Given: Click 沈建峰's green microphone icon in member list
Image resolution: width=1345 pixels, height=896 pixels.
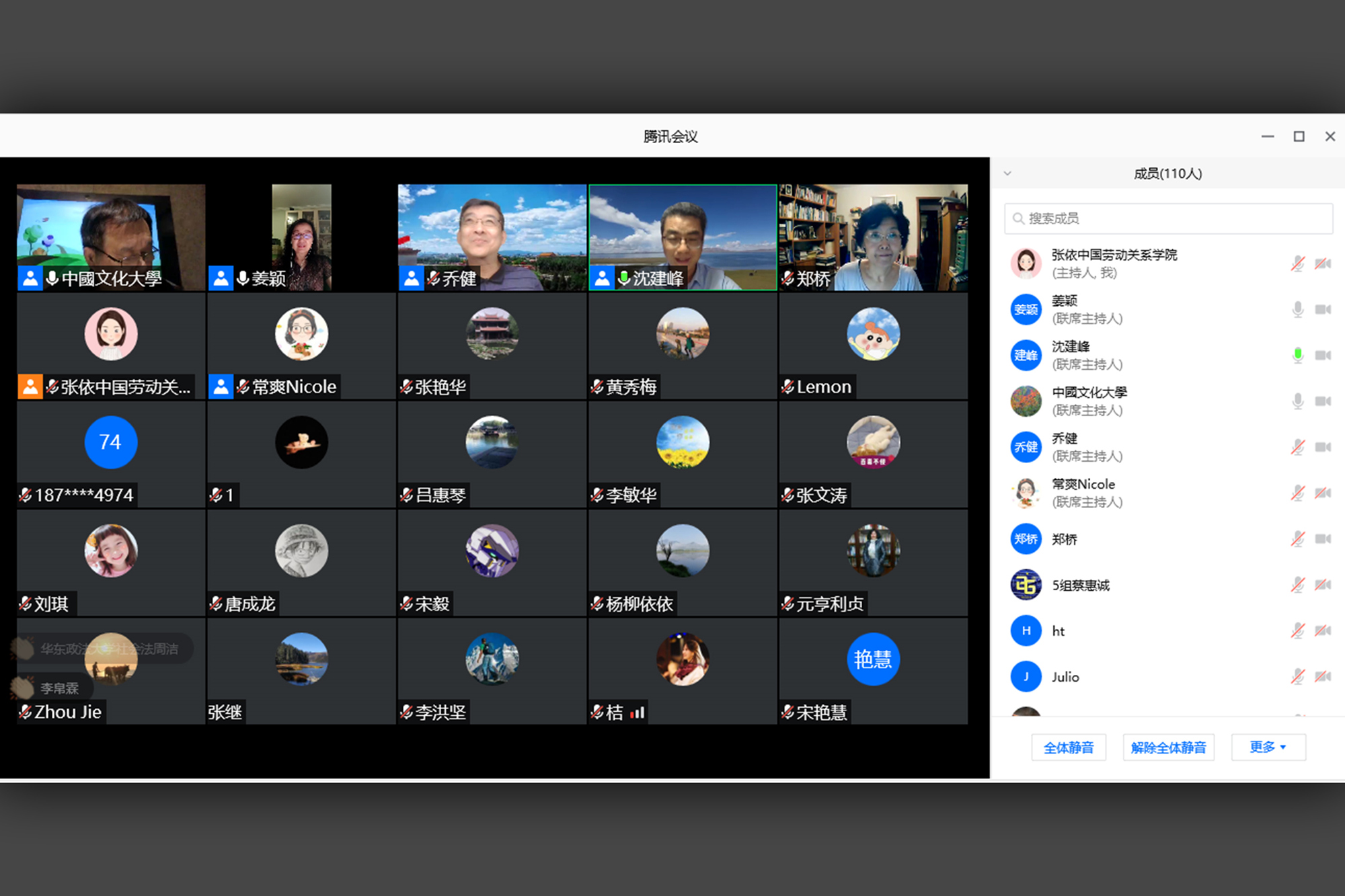Looking at the screenshot, I should (1297, 355).
